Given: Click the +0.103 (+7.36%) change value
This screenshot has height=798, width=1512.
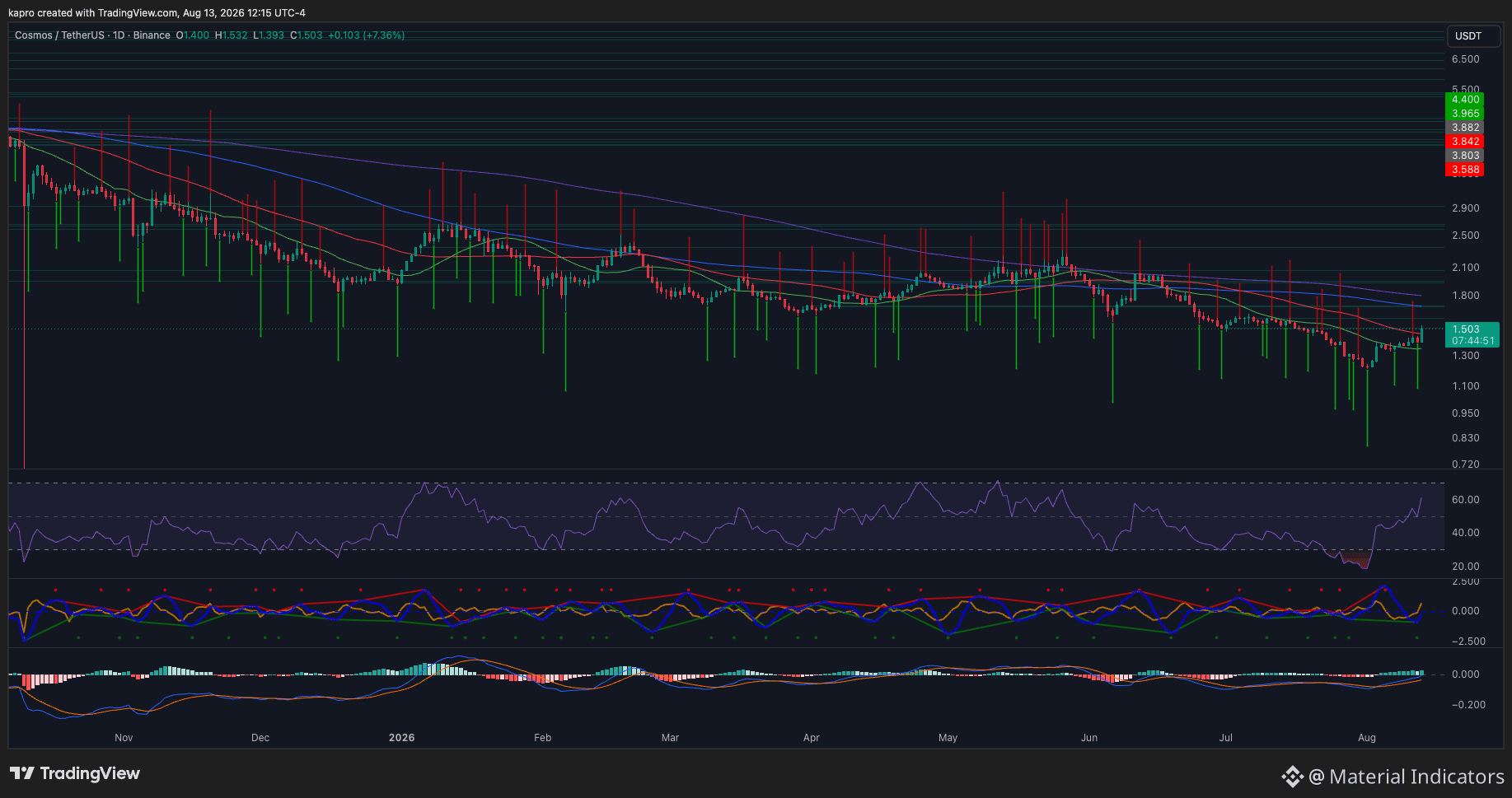Looking at the screenshot, I should [367, 35].
